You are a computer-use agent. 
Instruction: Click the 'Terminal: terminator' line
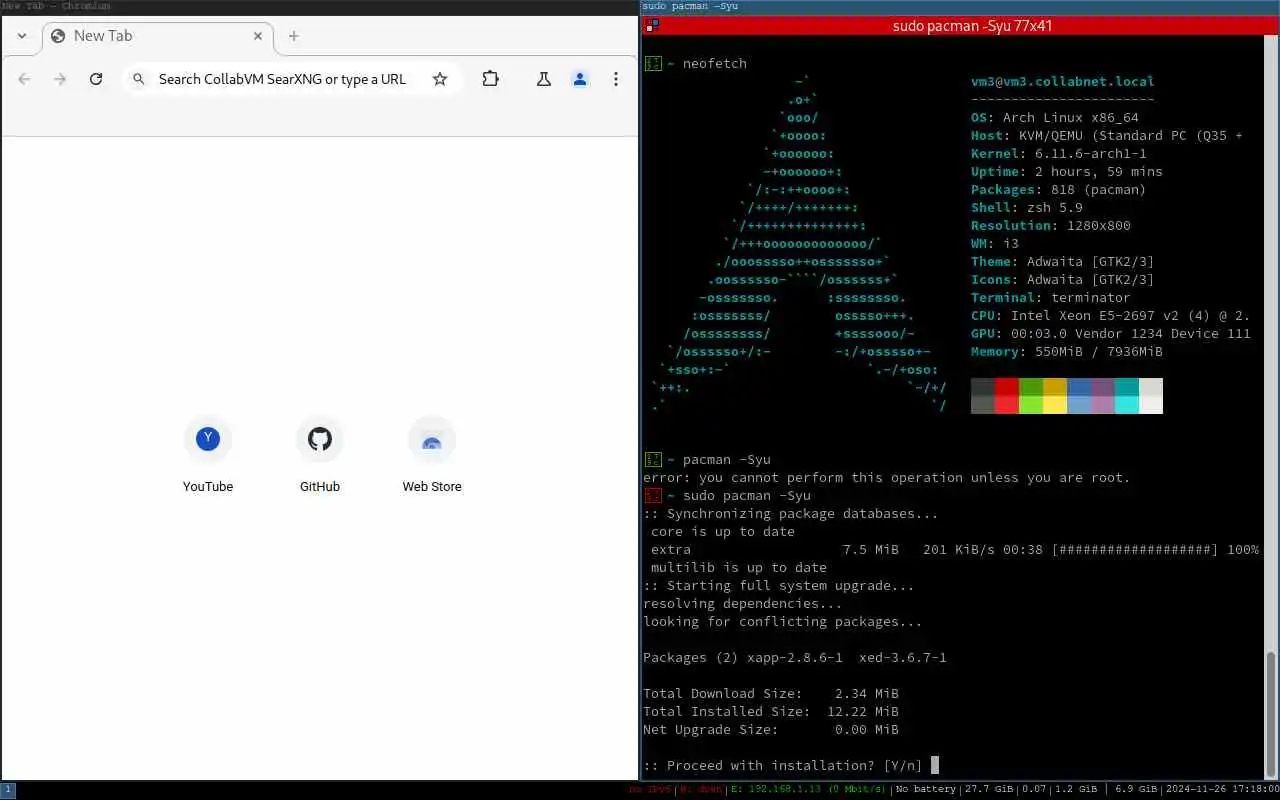1051,298
